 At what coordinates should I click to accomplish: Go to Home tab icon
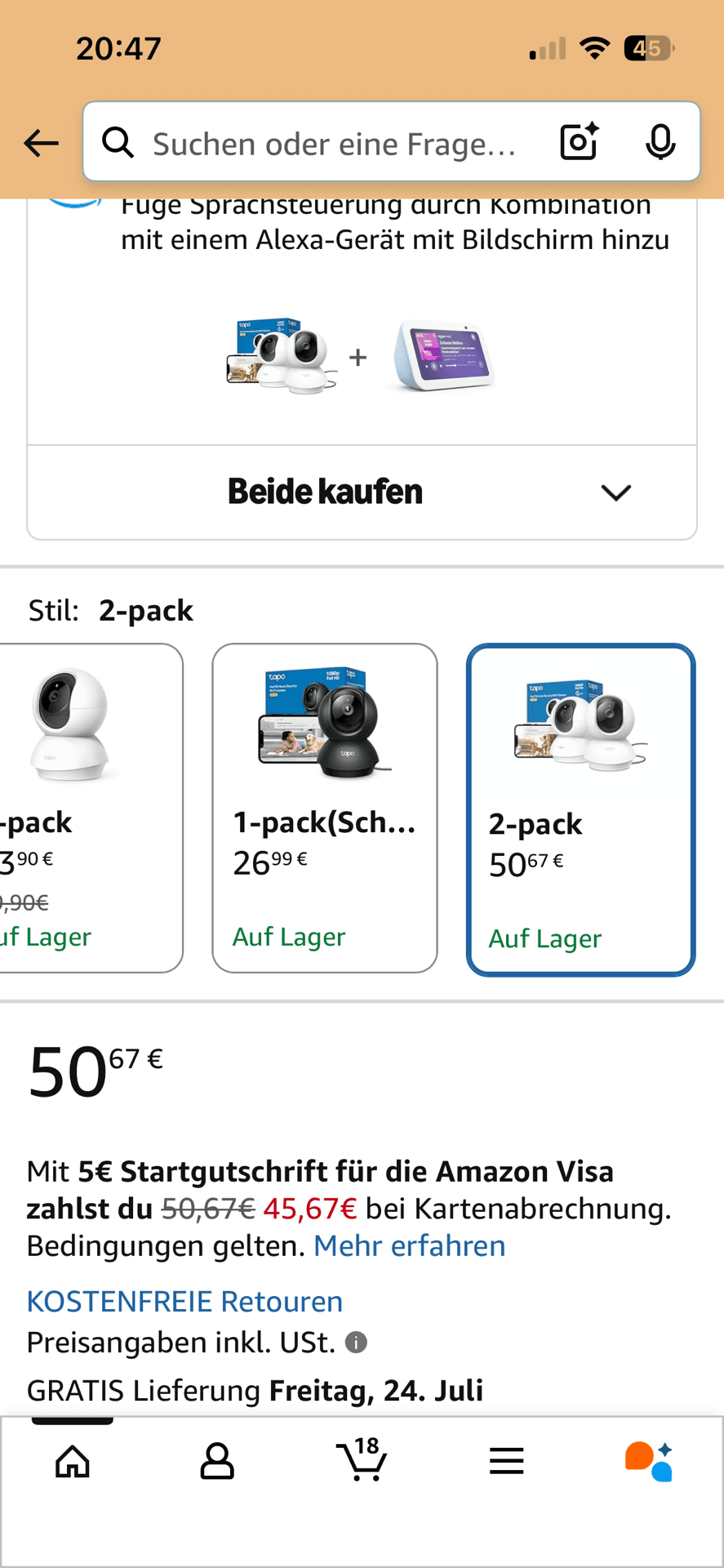(73, 1461)
